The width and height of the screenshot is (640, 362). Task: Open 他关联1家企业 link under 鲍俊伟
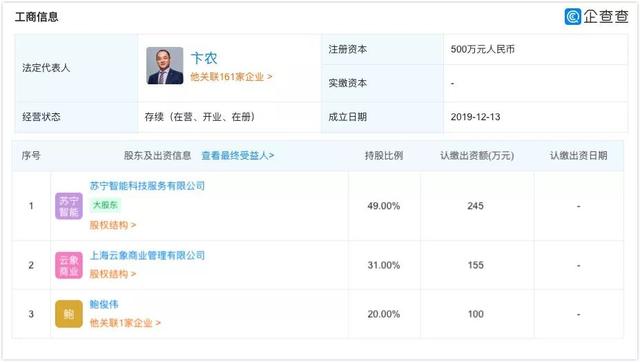[125, 323]
